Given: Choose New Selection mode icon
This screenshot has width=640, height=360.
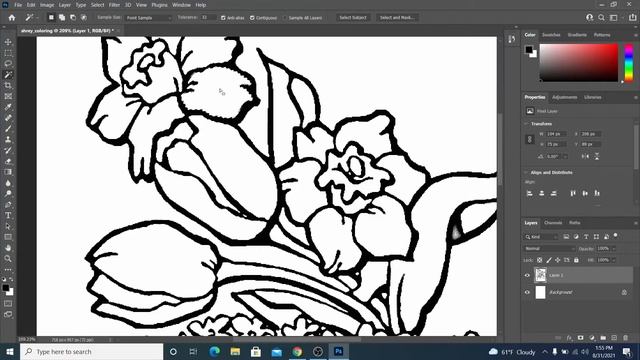Looking at the screenshot, I should click(x=51, y=18).
